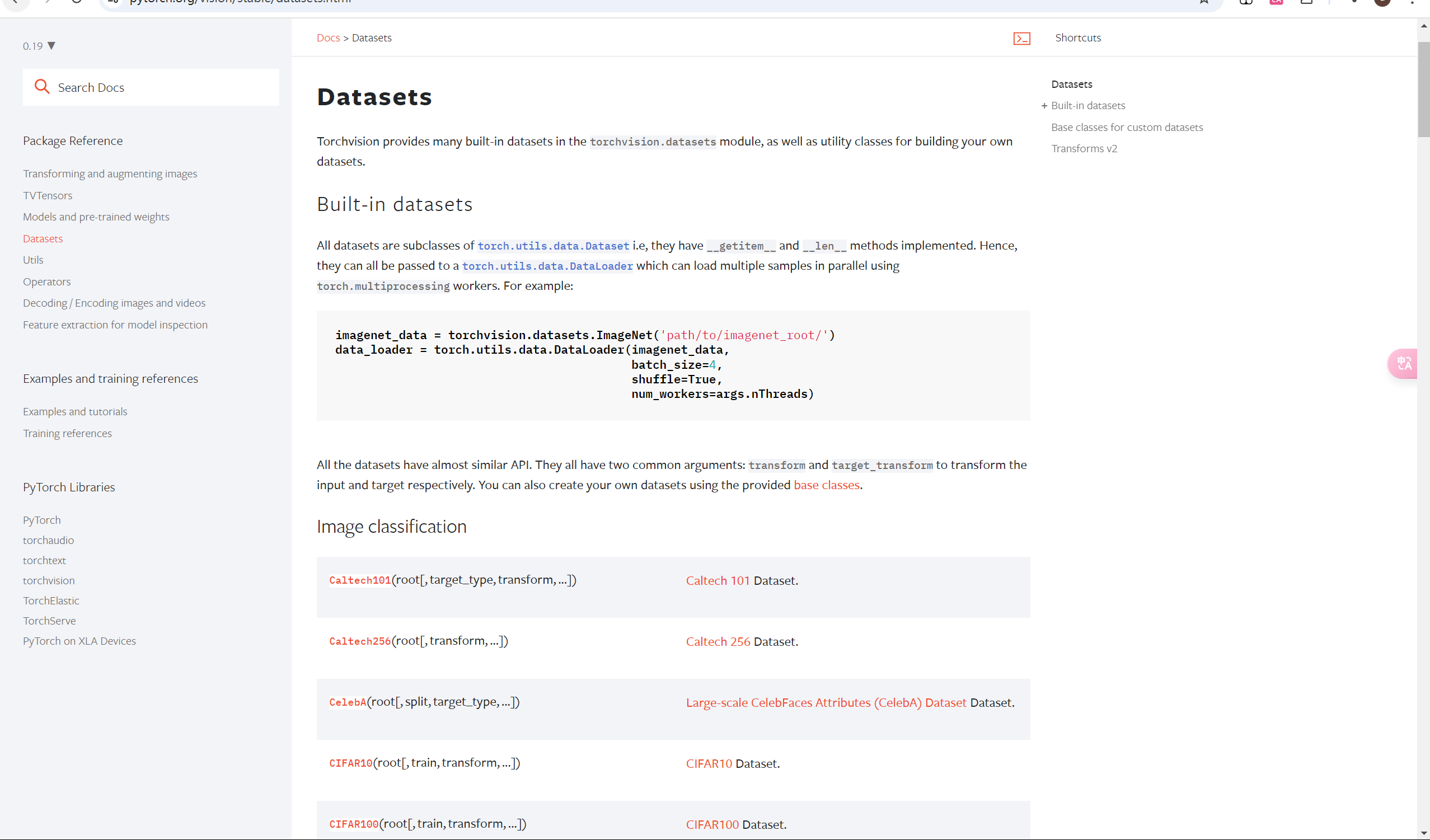Image resolution: width=1430 pixels, height=840 pixels.
Task: Go to Docs breadcrumb link
Action: [x=328, y=38]
